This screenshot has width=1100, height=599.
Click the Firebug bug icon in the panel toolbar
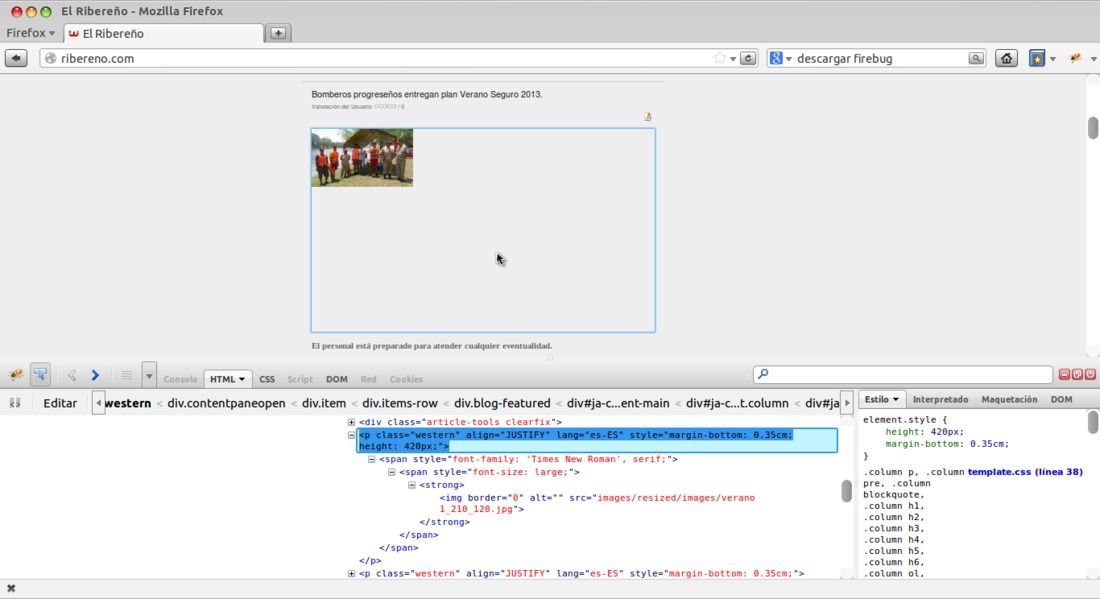coord(15,375)
